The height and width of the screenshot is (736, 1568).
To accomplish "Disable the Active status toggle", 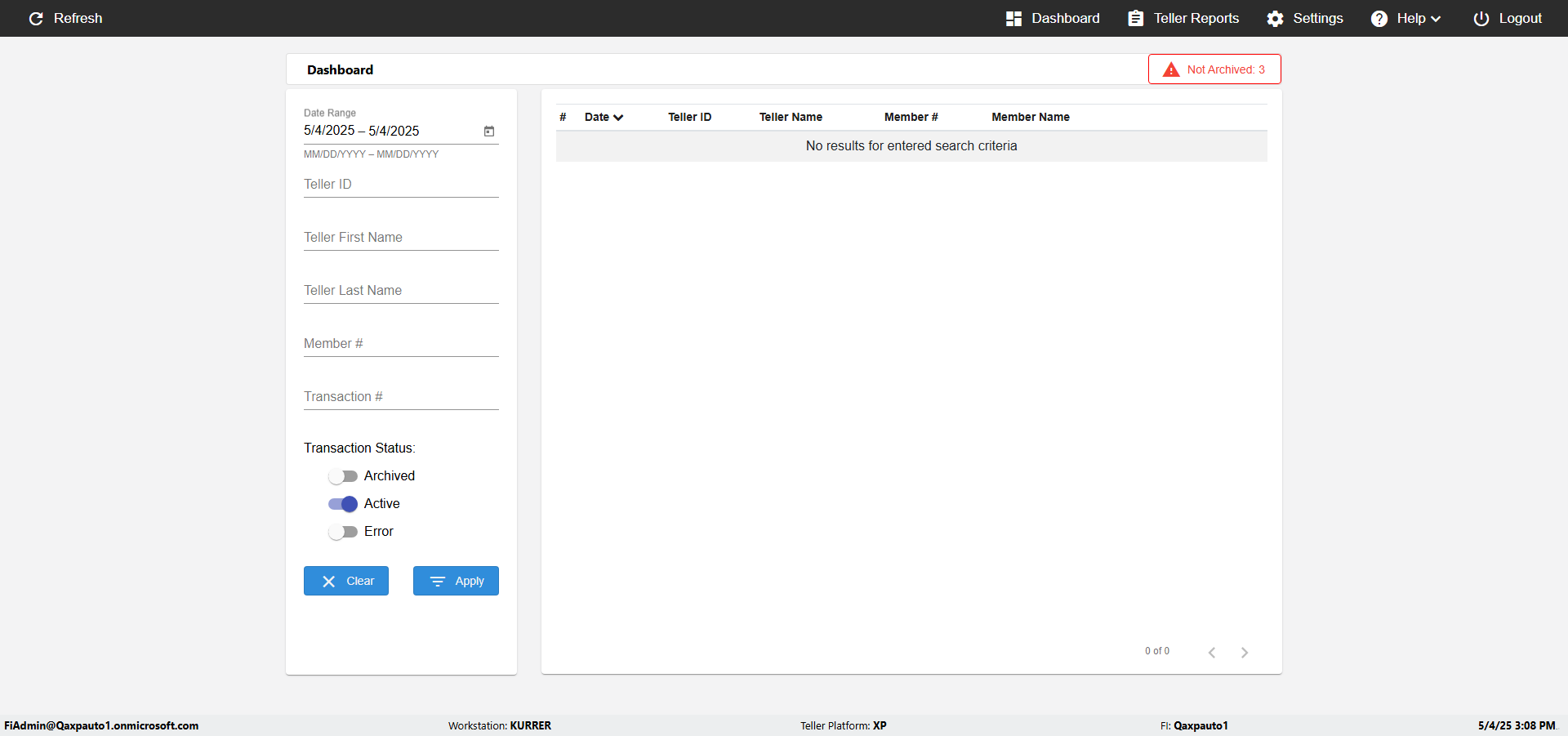I will tap(343, 504).
